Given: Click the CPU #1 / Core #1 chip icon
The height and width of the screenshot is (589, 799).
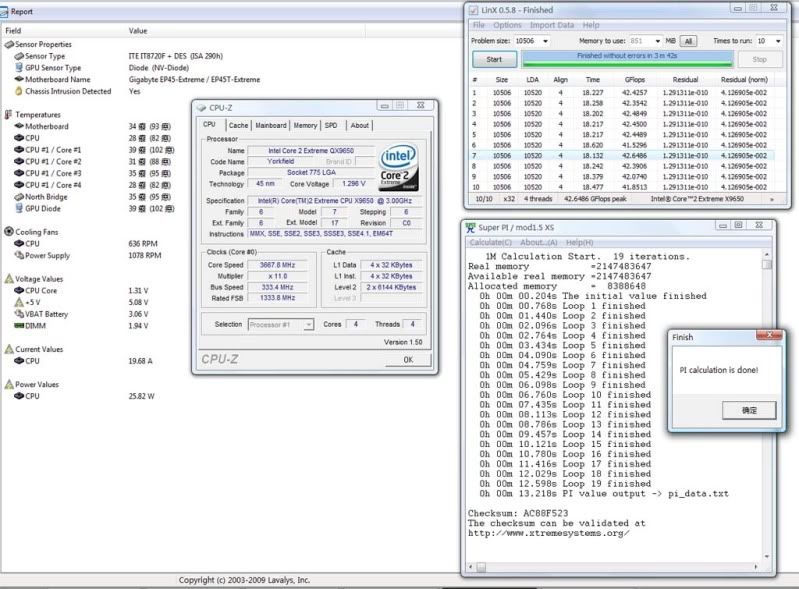Looking at the screenshot, I should click(x=19, y=150).
